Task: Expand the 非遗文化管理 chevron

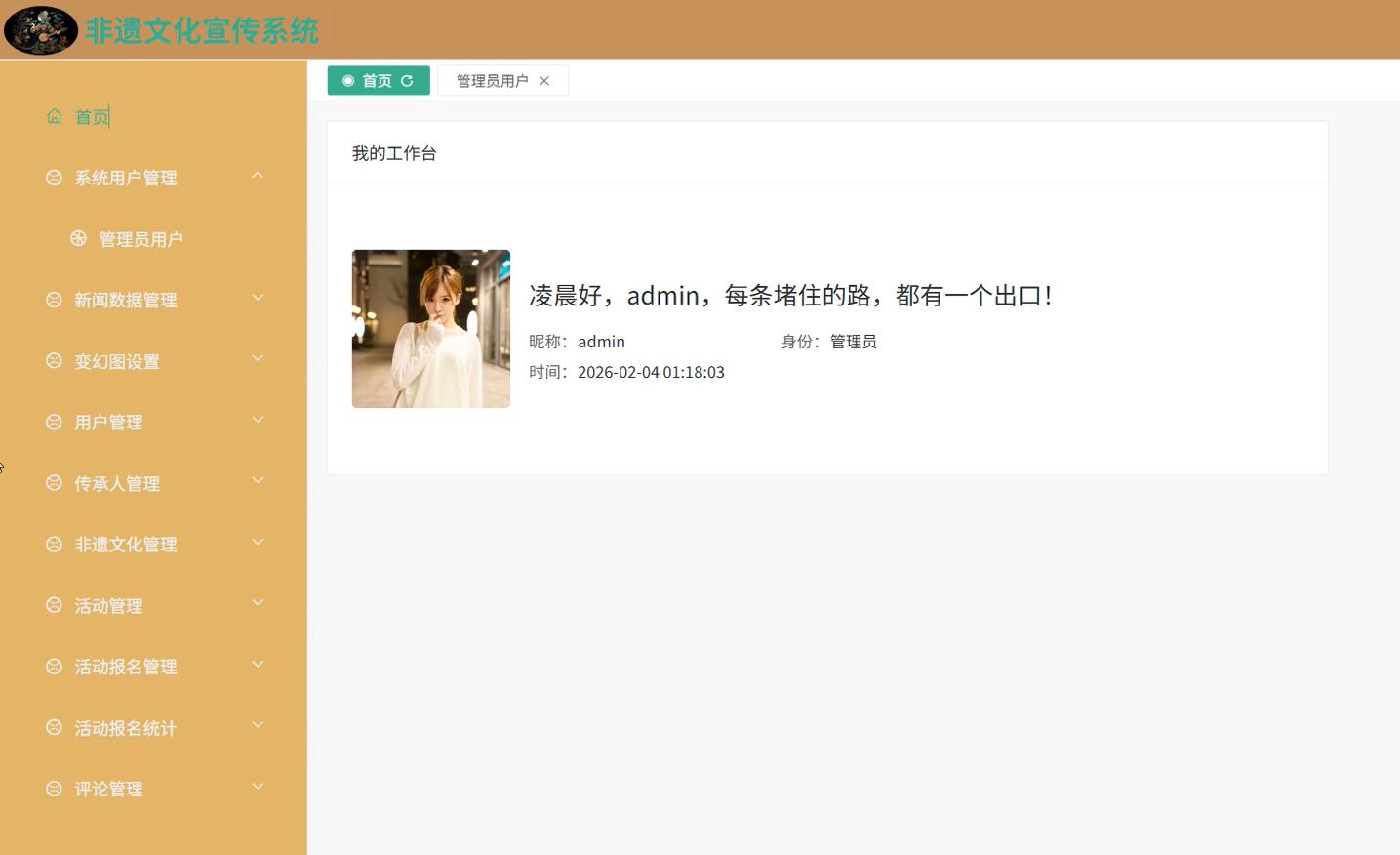Action: point(258,542)
